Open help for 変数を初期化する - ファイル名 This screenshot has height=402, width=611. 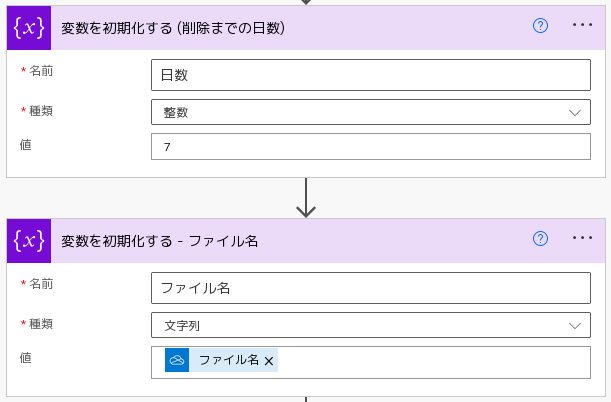point(540,238)
